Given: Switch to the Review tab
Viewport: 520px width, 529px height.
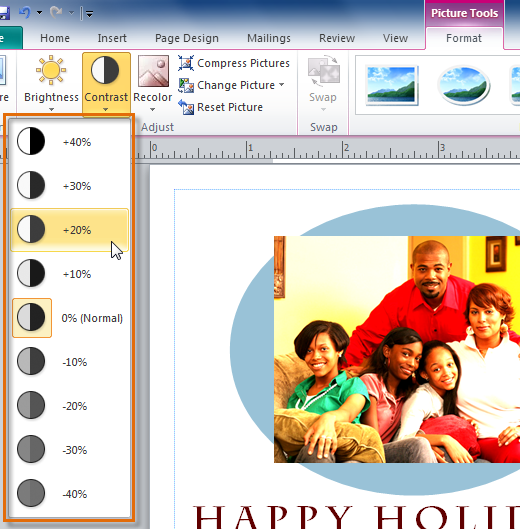Looking at the screenshot, I should (337, 38).
